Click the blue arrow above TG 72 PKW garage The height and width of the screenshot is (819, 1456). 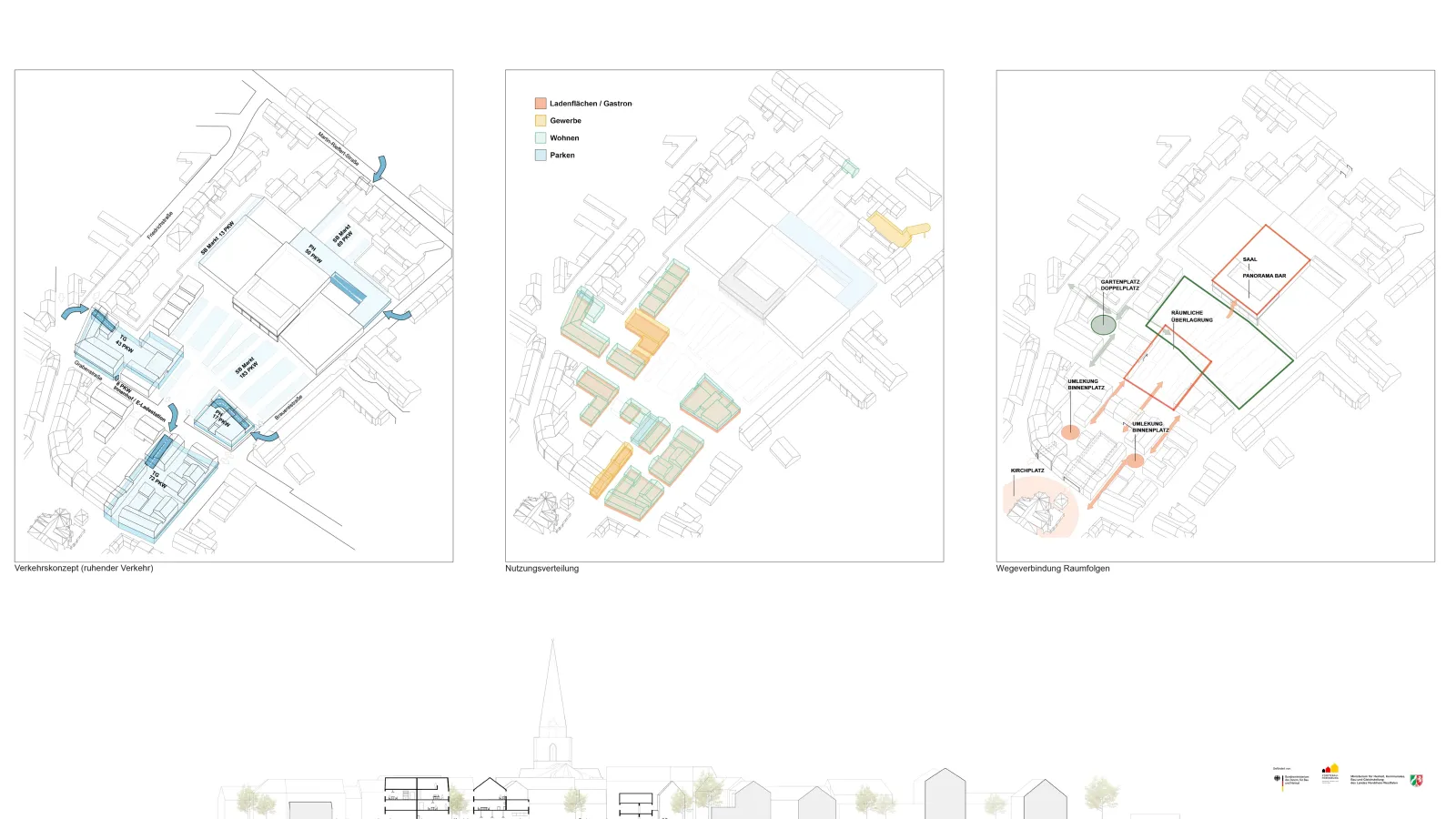pyautogui.click(x=172, y=417)
